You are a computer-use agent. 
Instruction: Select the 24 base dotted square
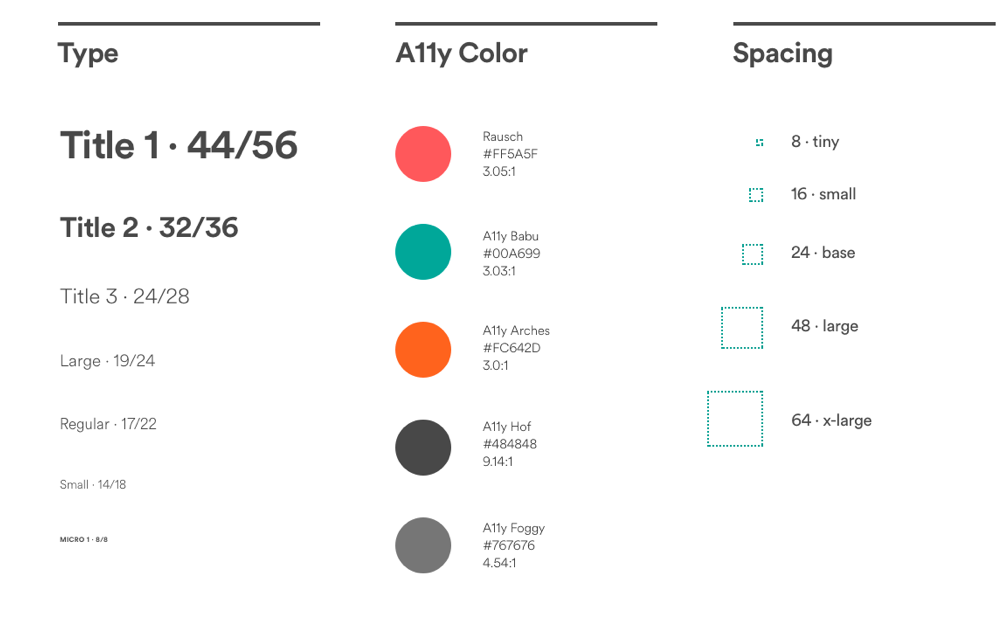[752, 254]
